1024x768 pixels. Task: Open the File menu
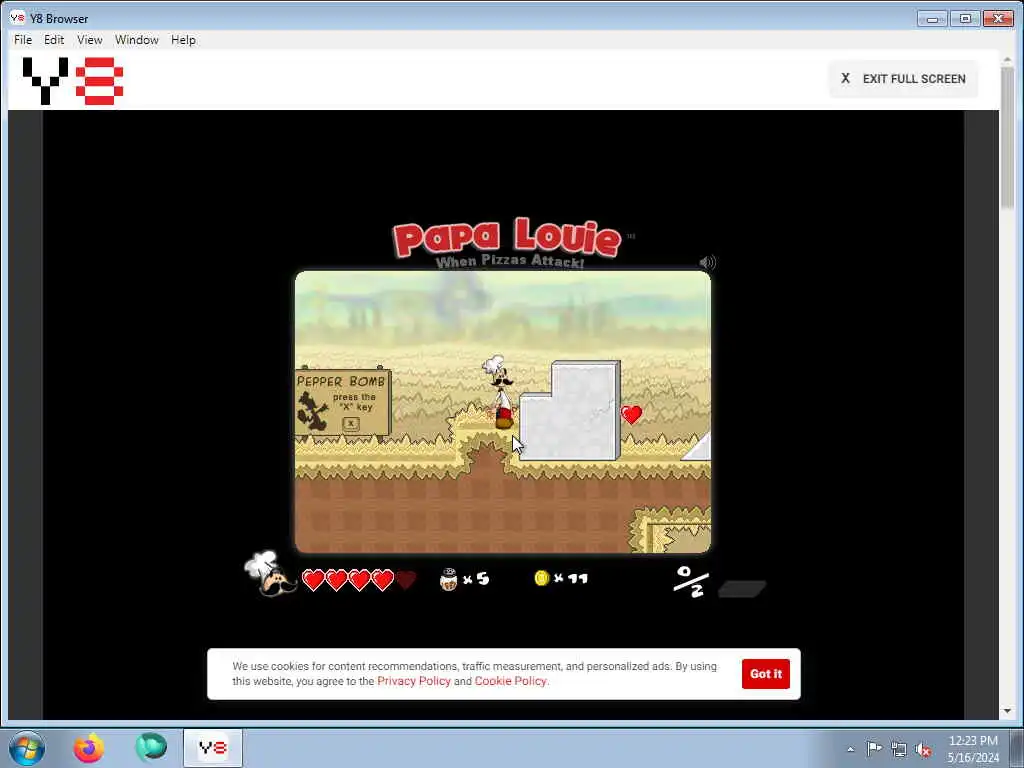click(23, 40)
